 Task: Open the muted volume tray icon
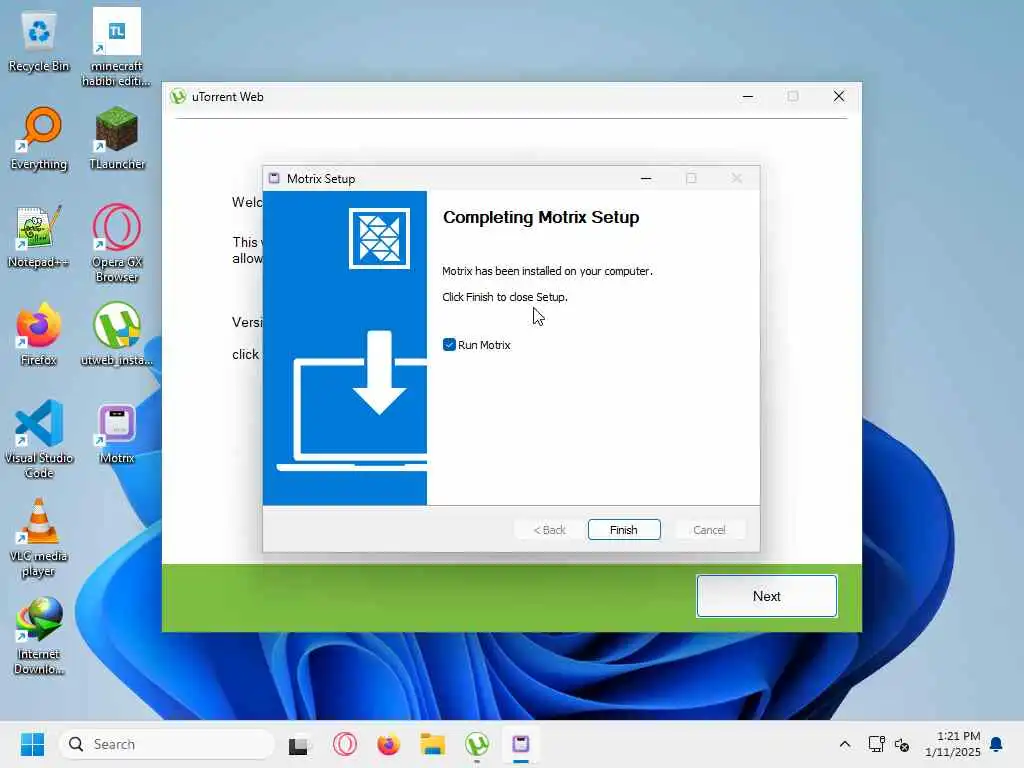[902, 744]
